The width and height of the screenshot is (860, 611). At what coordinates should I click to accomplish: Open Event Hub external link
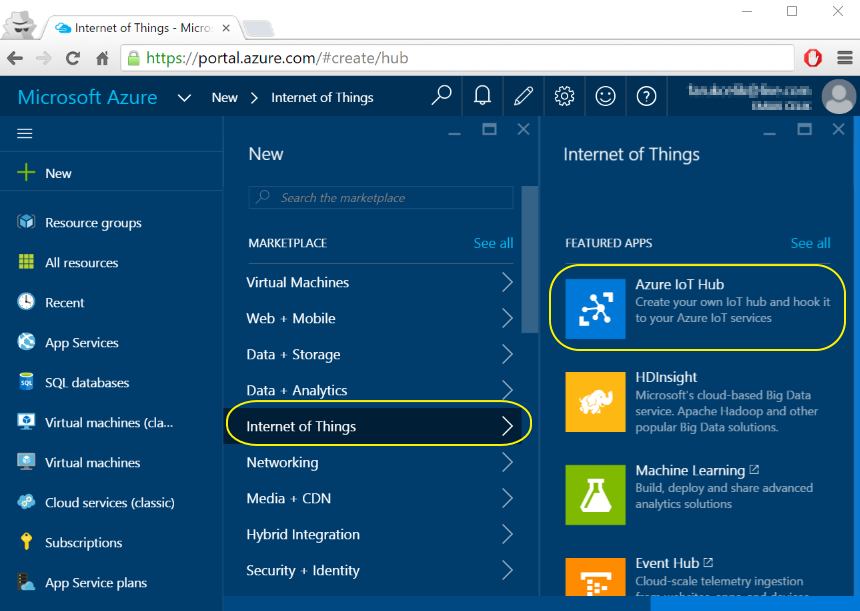[708, 562]
